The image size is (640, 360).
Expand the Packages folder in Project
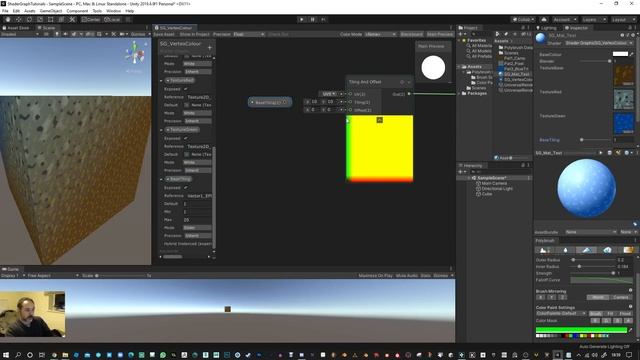coord(459,93)
